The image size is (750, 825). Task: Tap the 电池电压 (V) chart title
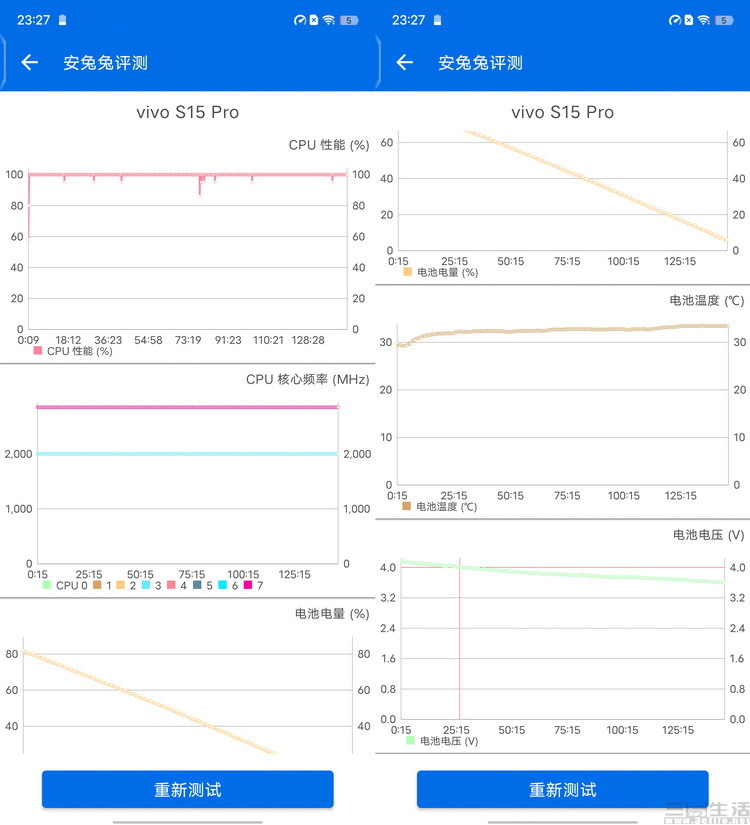tap(708, 535)
